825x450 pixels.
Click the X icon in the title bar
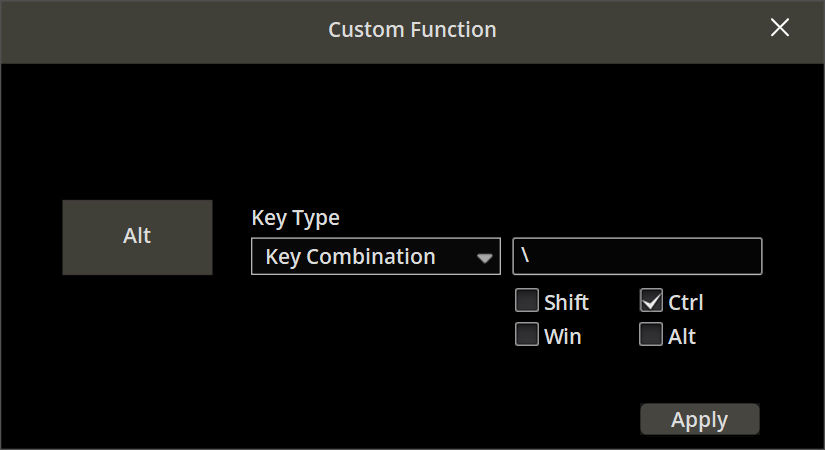point(780,28)
